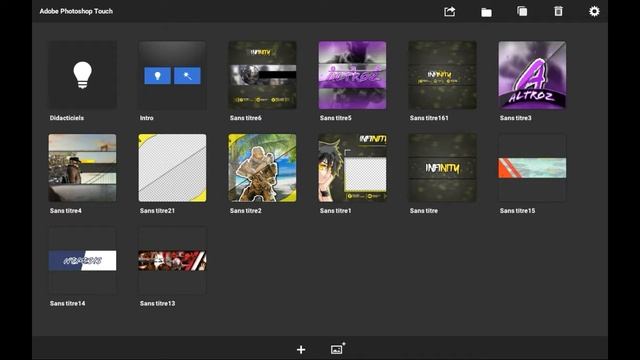Viewport: 640px width, 360px height.
Task: Click the Sans titre21 label
Action: coord(157,211)
